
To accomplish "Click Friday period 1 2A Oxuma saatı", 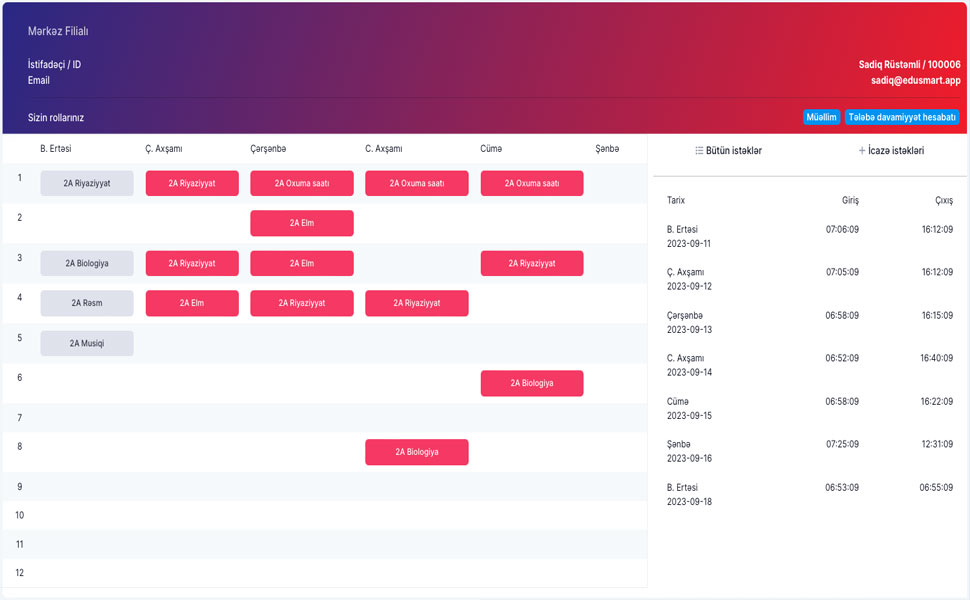I will point(531,183).
